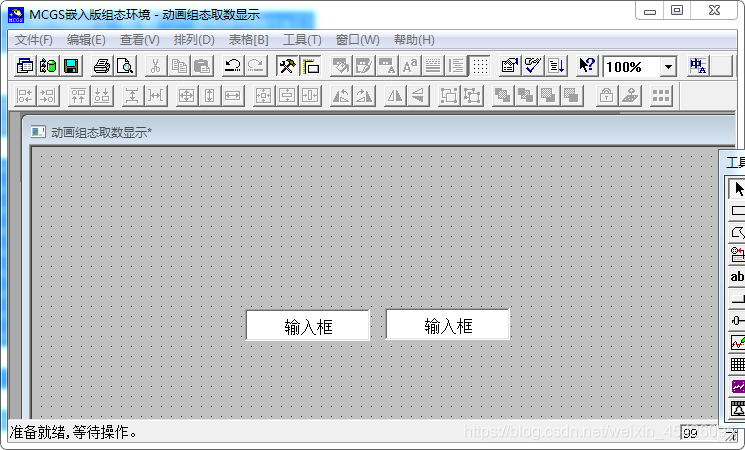Click the make same width icon
This screenshot has width=745, height=450.
232,96
